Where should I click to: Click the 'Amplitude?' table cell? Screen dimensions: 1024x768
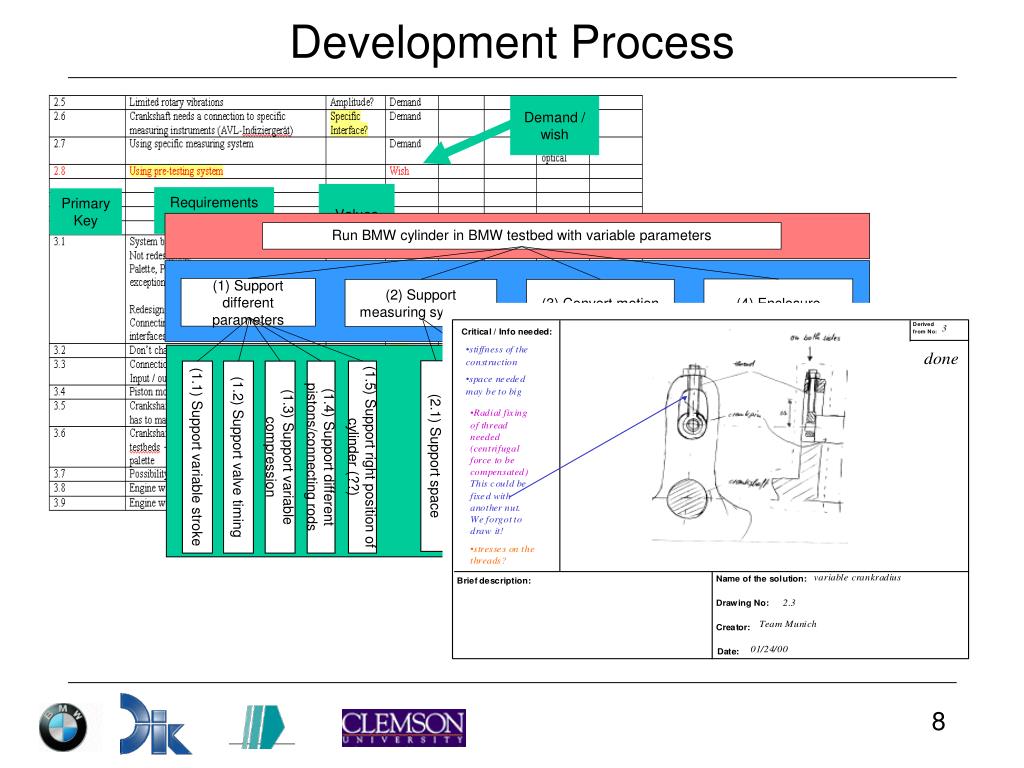click(355, 103)
